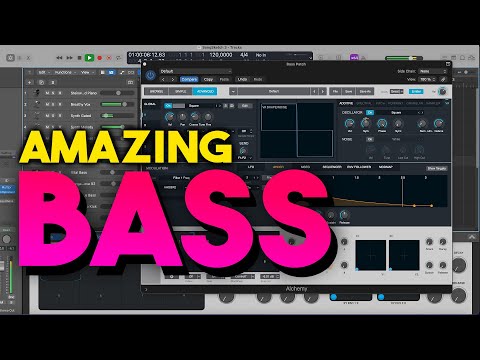Arm recording with the red Record button

tap(99, 58)
